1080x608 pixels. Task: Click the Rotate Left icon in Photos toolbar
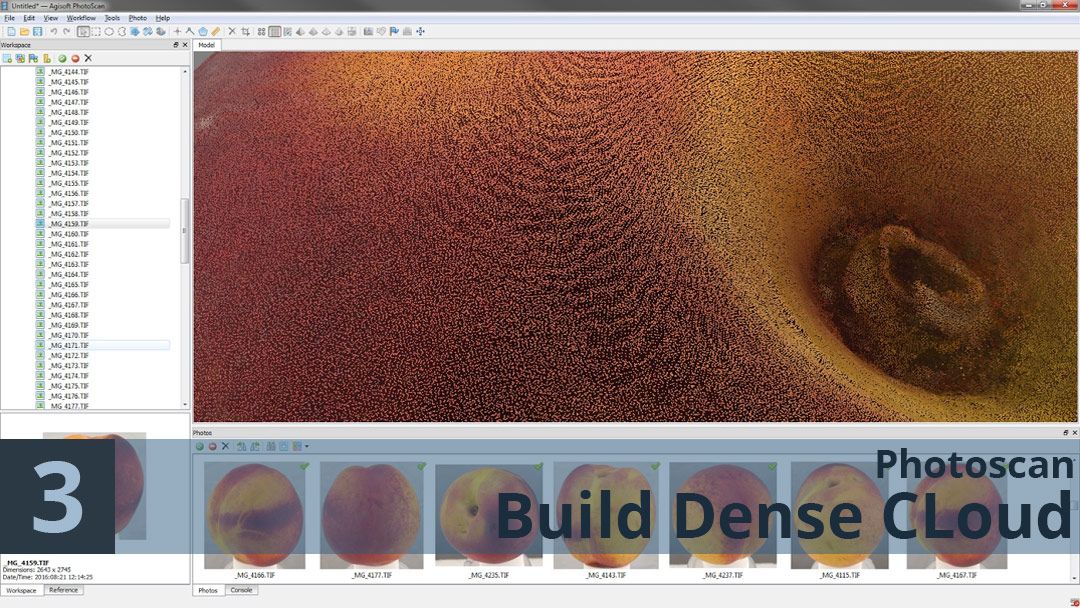(x=242, y=446)
